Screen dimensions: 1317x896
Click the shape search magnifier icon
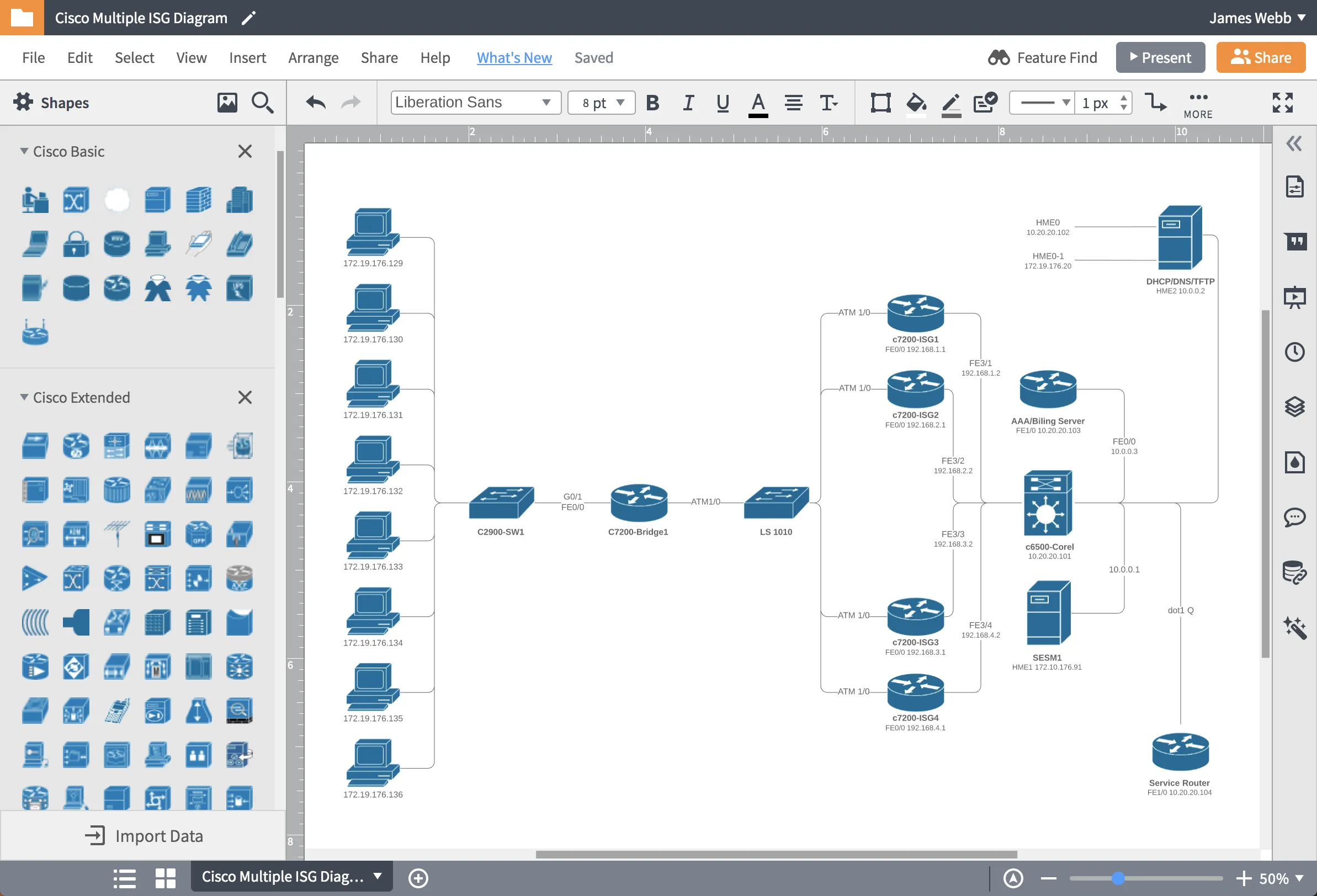pyautogui.click(x=262, y=103)
